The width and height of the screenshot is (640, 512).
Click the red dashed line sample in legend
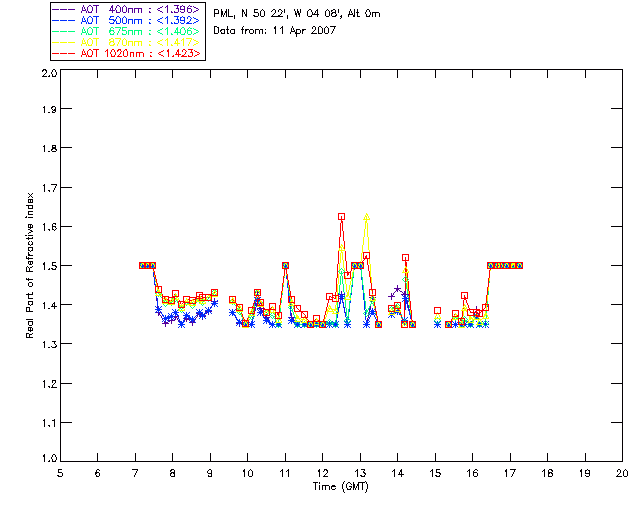64,53
